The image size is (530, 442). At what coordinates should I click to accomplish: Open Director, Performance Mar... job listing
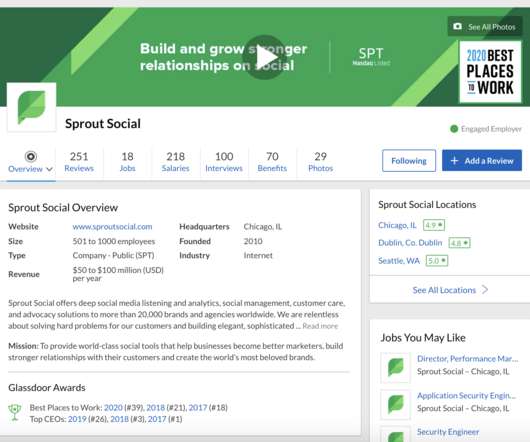click(x=467, y=359)
